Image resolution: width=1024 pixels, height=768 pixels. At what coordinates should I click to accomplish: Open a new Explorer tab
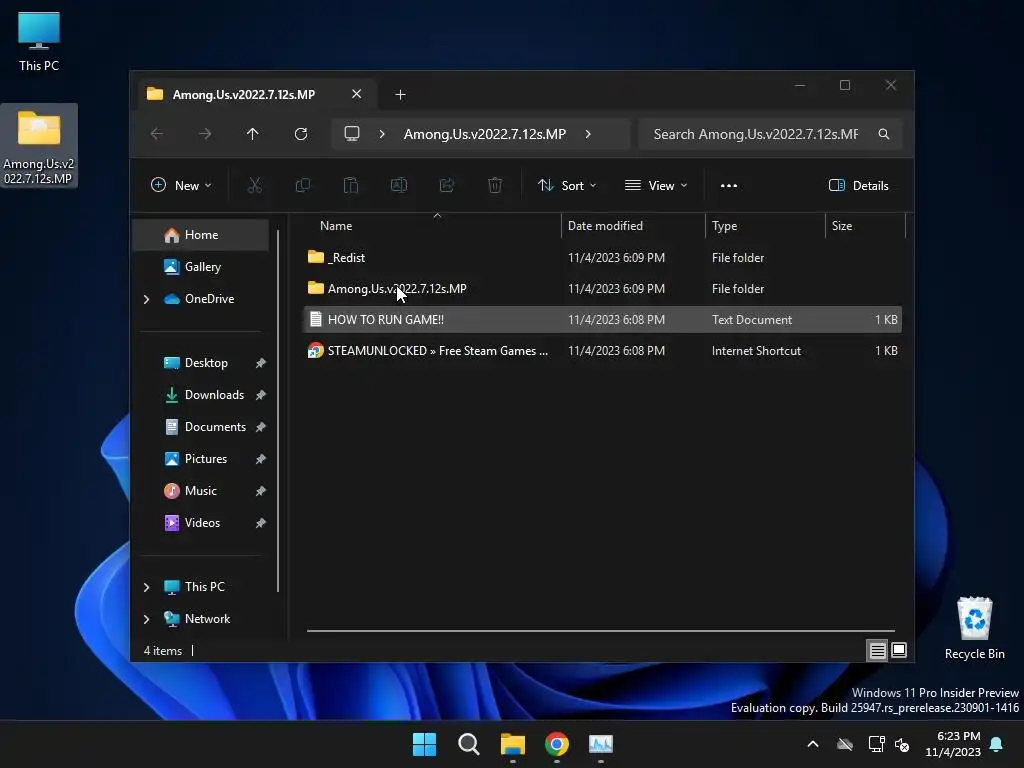400,95
